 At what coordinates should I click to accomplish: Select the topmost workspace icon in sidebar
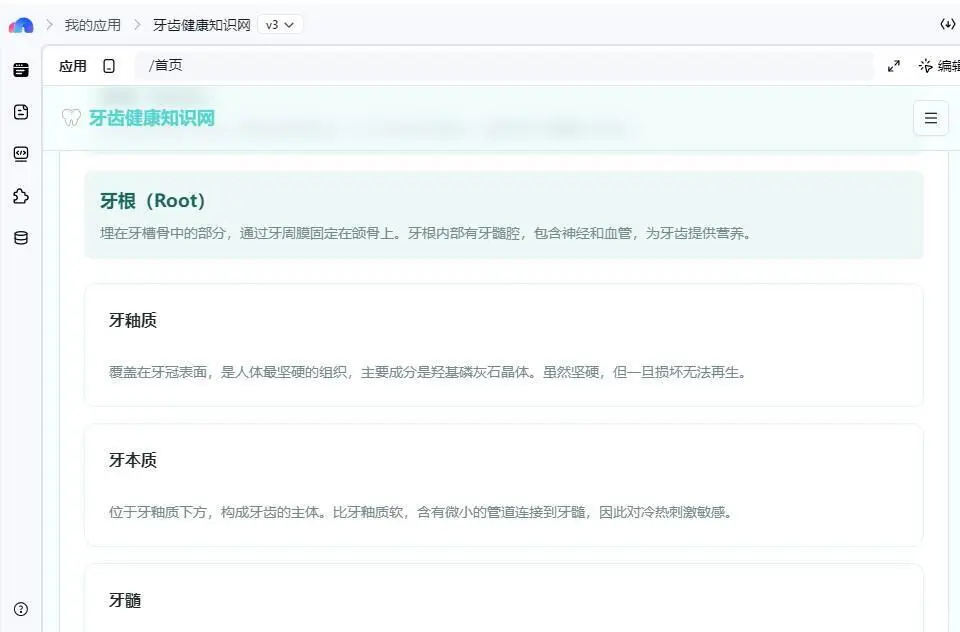(x=20, y=68)
